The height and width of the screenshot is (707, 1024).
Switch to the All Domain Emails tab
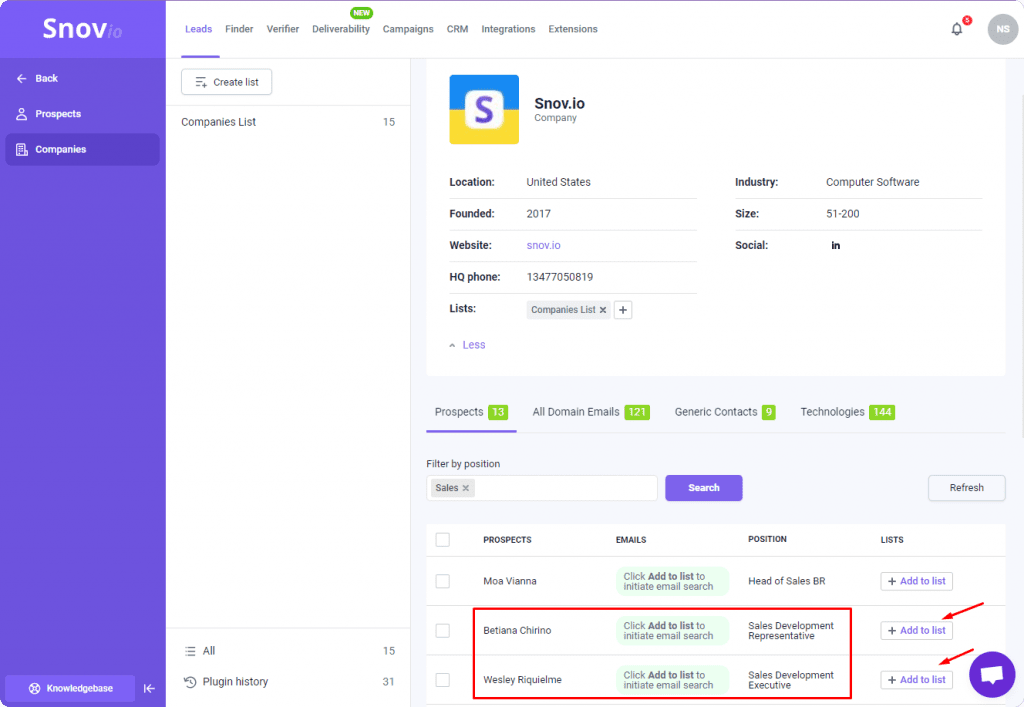pyautogui.click(x=574, y=411)
